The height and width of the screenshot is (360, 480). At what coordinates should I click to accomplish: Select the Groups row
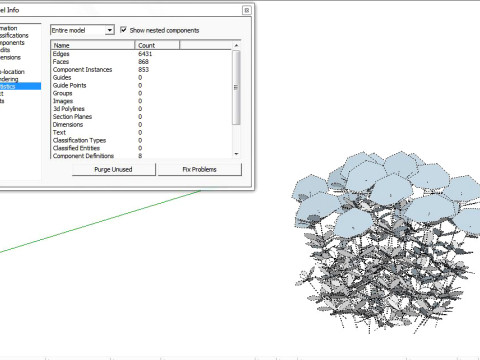pyautogui.click(x=141, y=93)
